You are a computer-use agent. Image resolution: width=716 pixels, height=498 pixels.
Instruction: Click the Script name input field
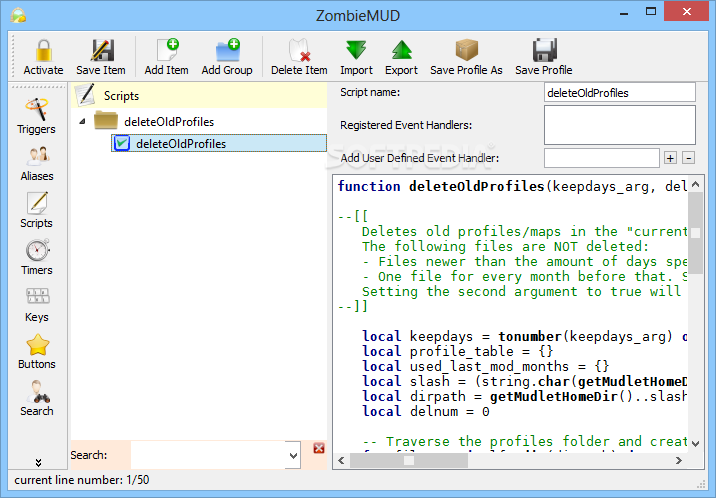click(x=620, y=93)
